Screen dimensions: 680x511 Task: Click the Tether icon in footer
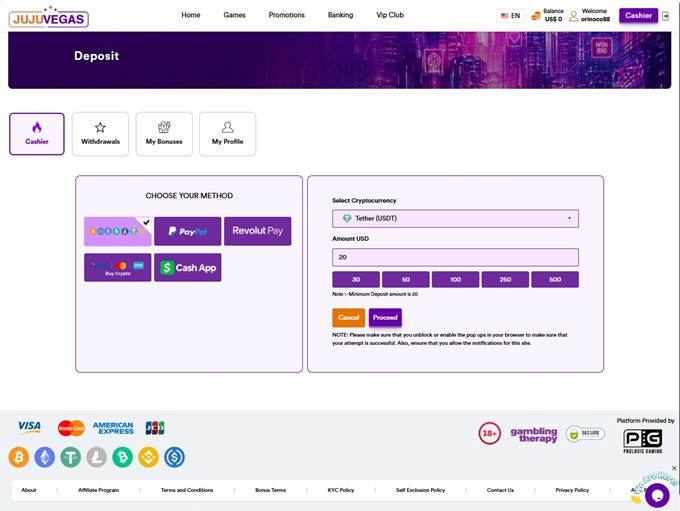pos(71,457)
